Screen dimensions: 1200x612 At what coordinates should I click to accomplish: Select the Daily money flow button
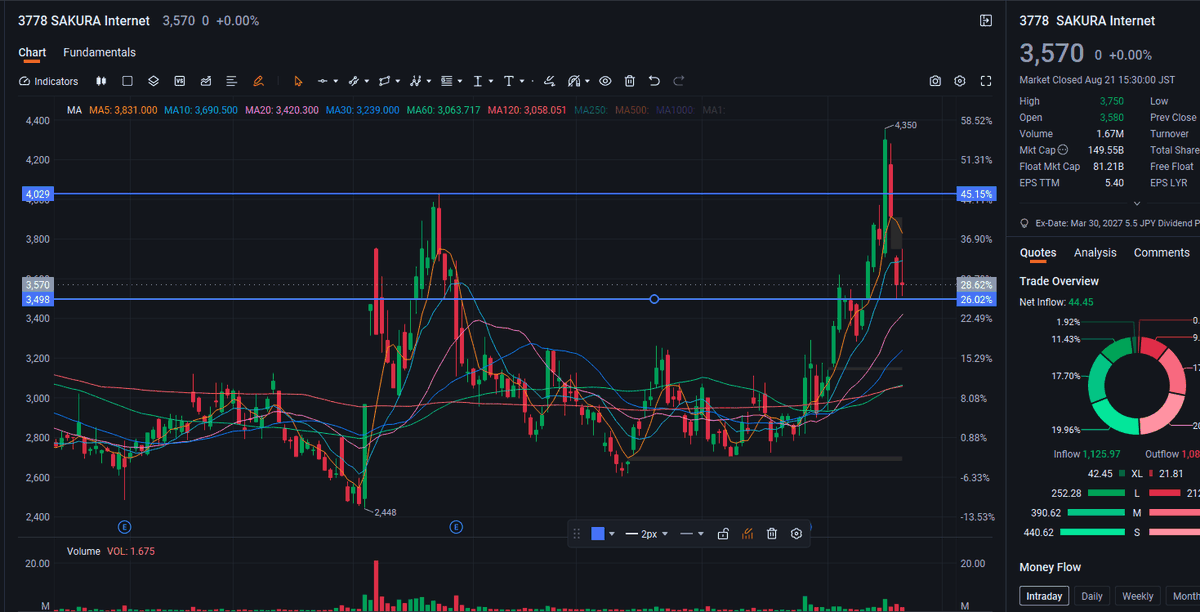(1092, 596)
